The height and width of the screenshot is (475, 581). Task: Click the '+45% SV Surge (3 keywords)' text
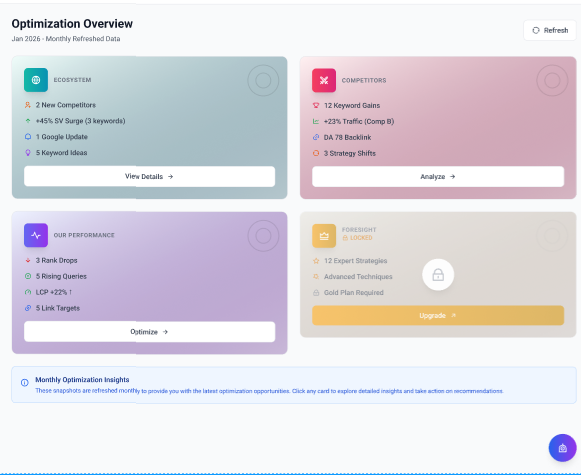tap(80, 121)
